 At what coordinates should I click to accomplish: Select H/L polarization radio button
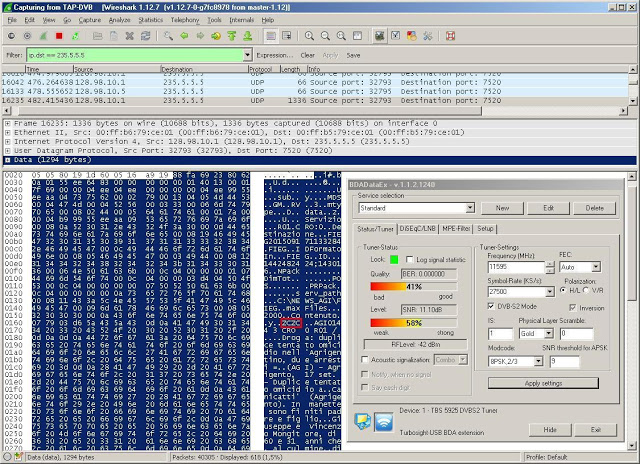pyautogui.click(x=563, y=290)
